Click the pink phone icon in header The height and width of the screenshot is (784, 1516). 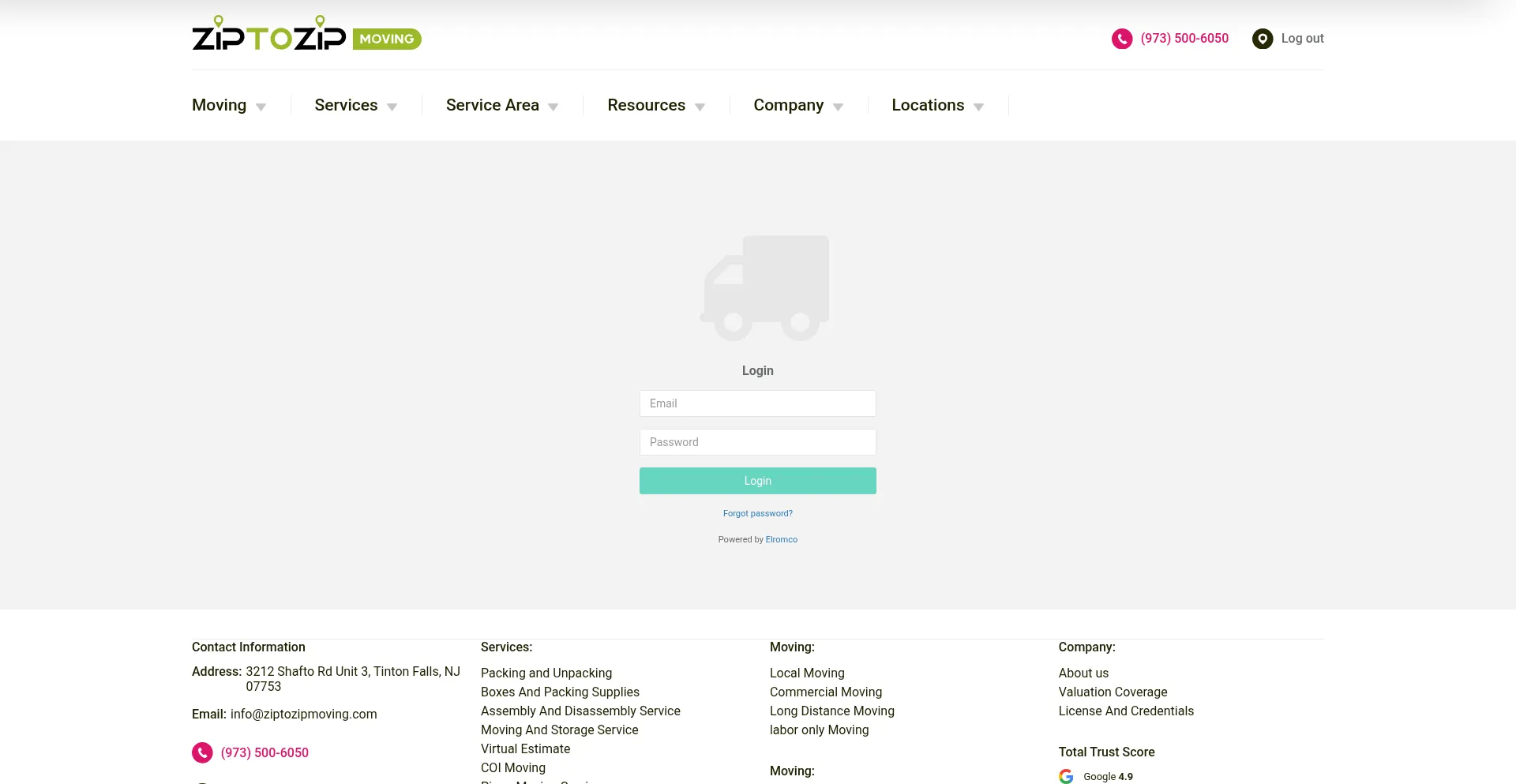[1122, 39]
